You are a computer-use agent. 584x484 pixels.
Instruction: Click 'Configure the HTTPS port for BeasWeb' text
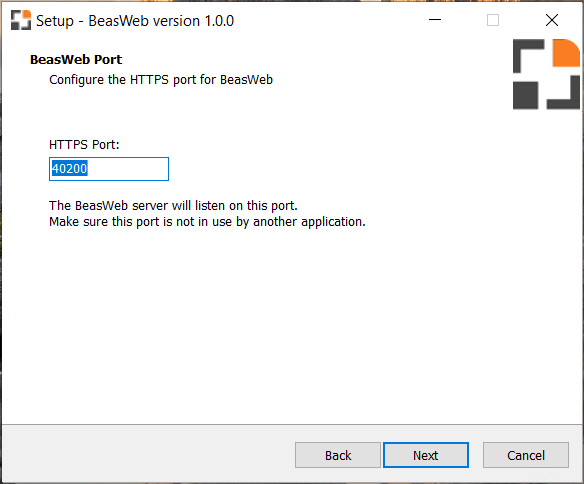[161, 80]
